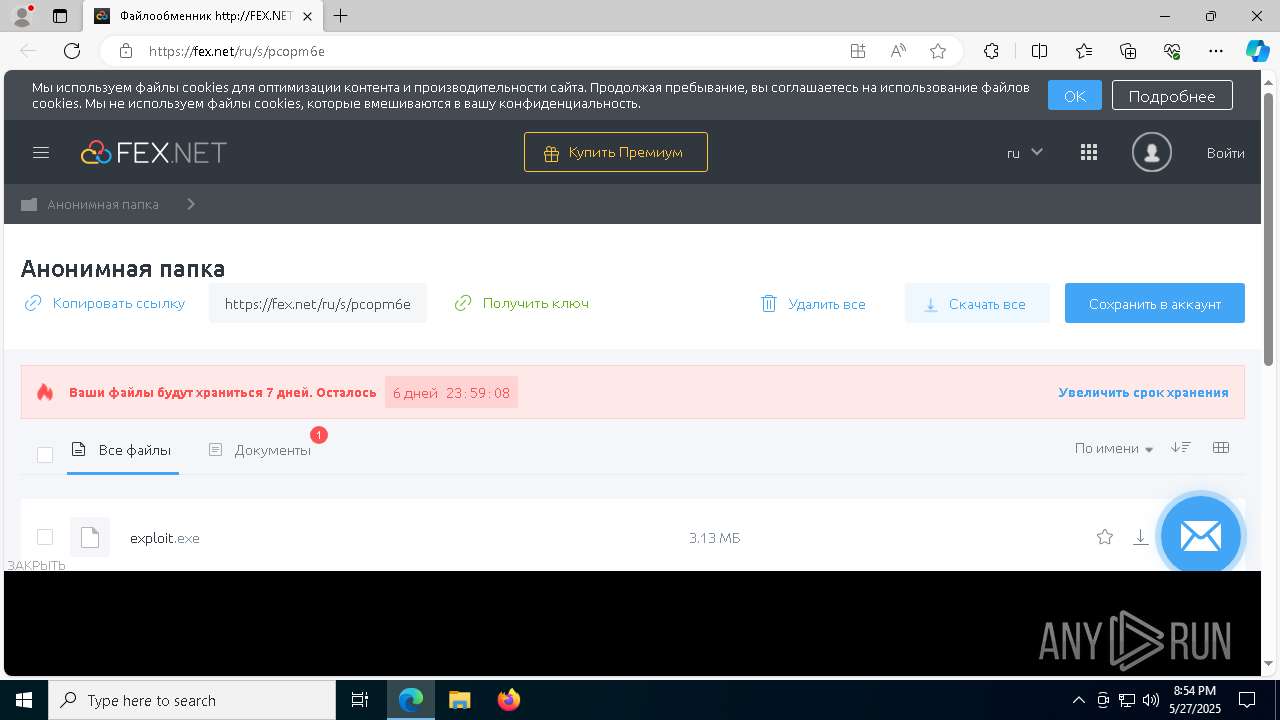The image size is (1280, 720).
Task: Open a new browser tab
Action: (x=341, y=16)
